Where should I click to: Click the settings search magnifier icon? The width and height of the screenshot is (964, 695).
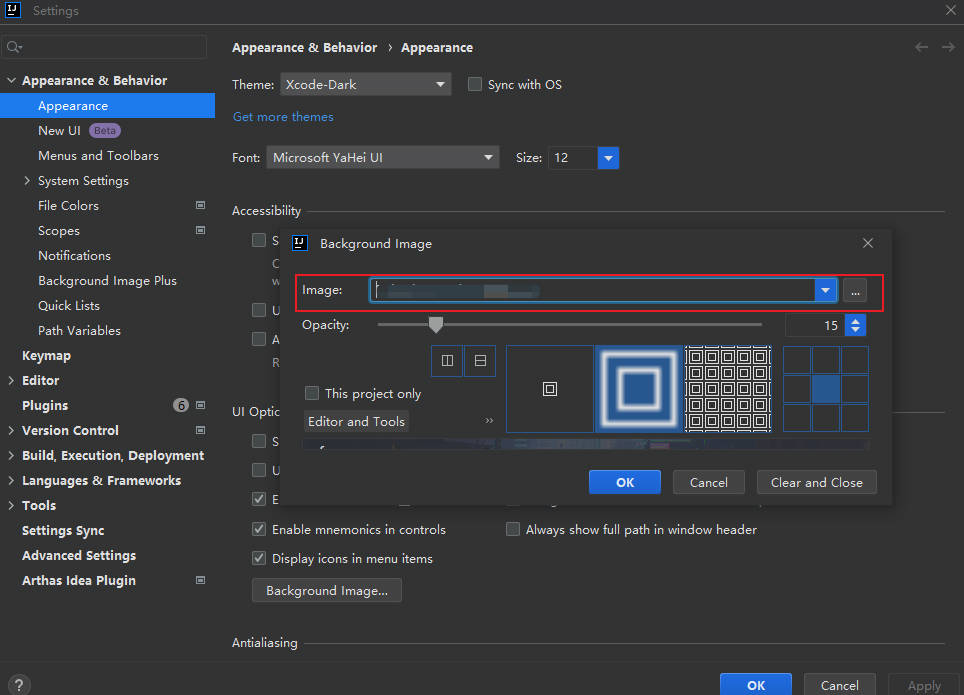pos(14,47)
